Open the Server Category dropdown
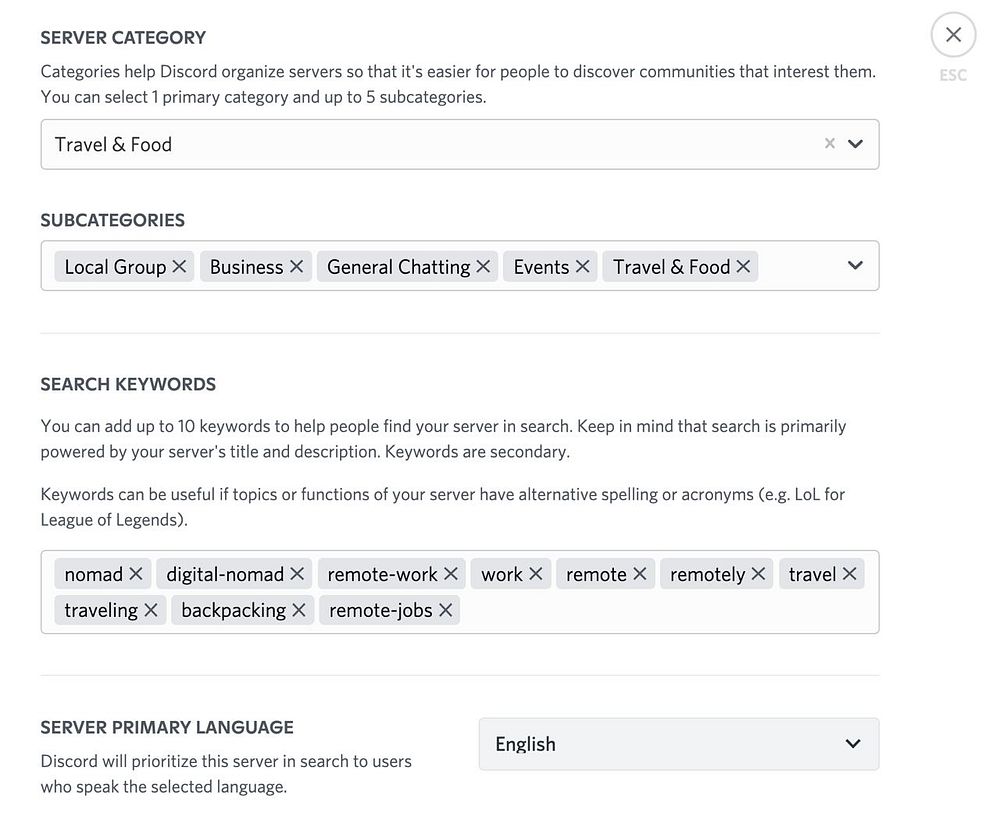Screen dimensions: 1000x834 tap(855, 144)
